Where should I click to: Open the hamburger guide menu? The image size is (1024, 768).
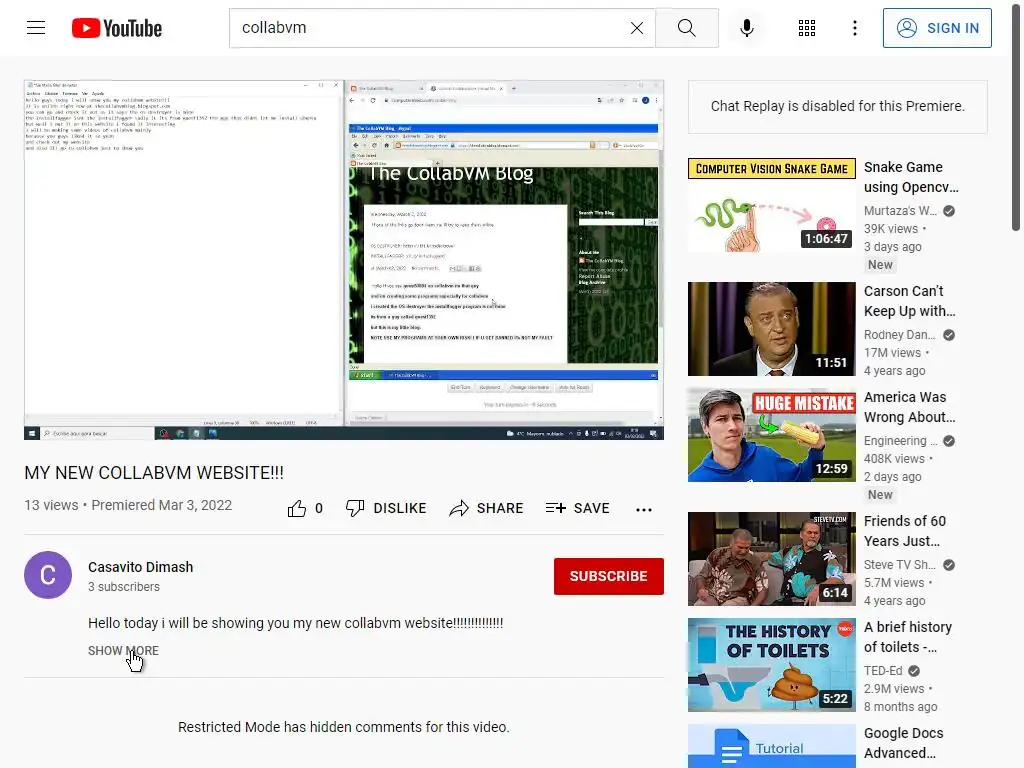click(x=36, y=28)
